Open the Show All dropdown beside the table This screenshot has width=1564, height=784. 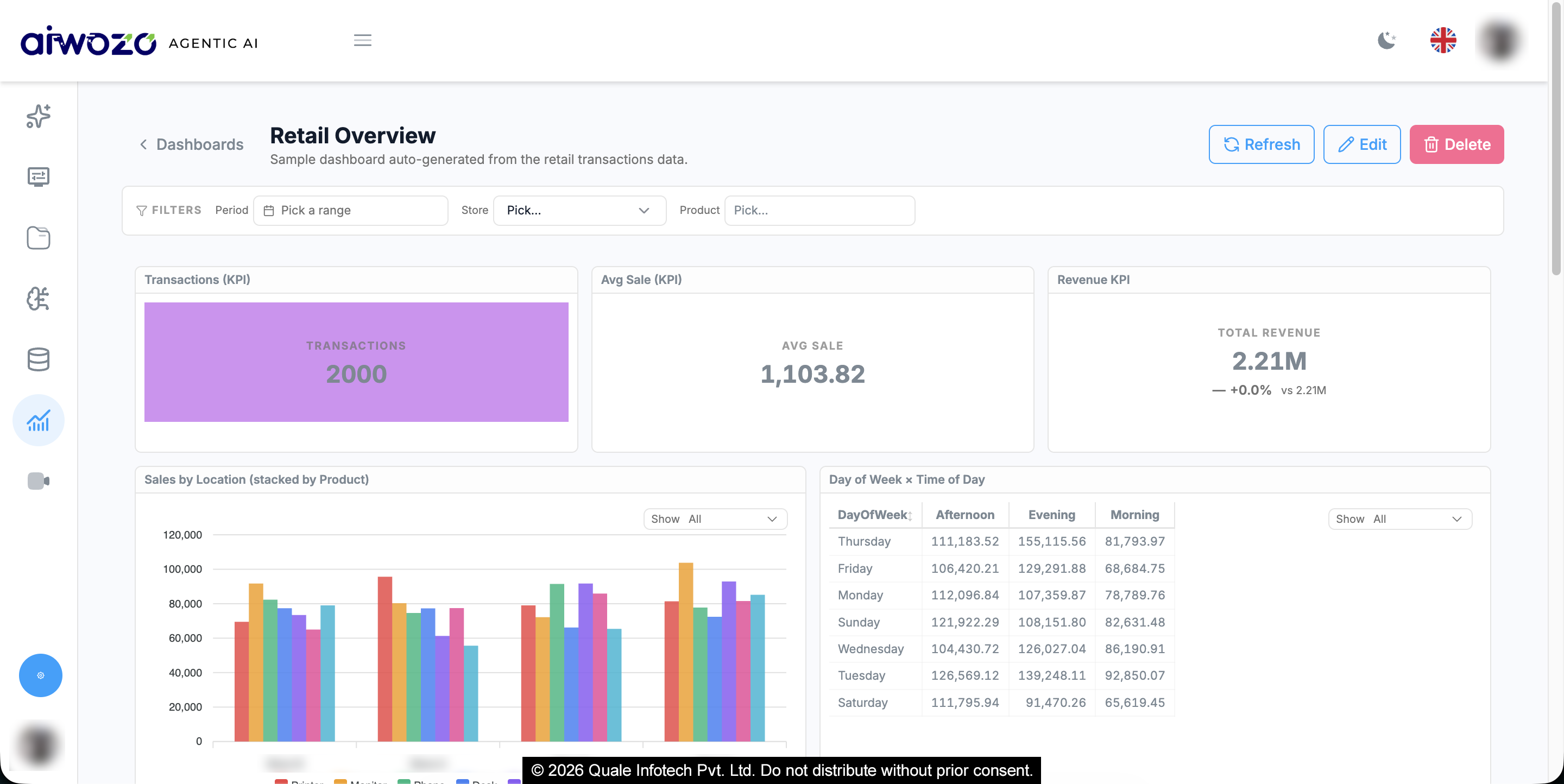1399,519
